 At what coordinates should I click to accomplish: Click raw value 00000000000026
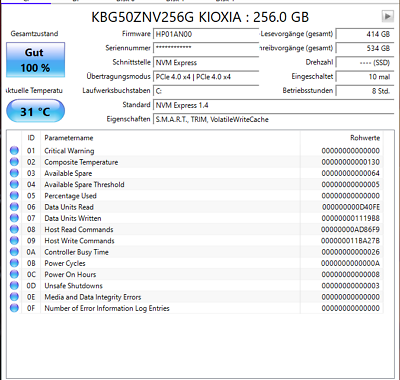point(351,252)
